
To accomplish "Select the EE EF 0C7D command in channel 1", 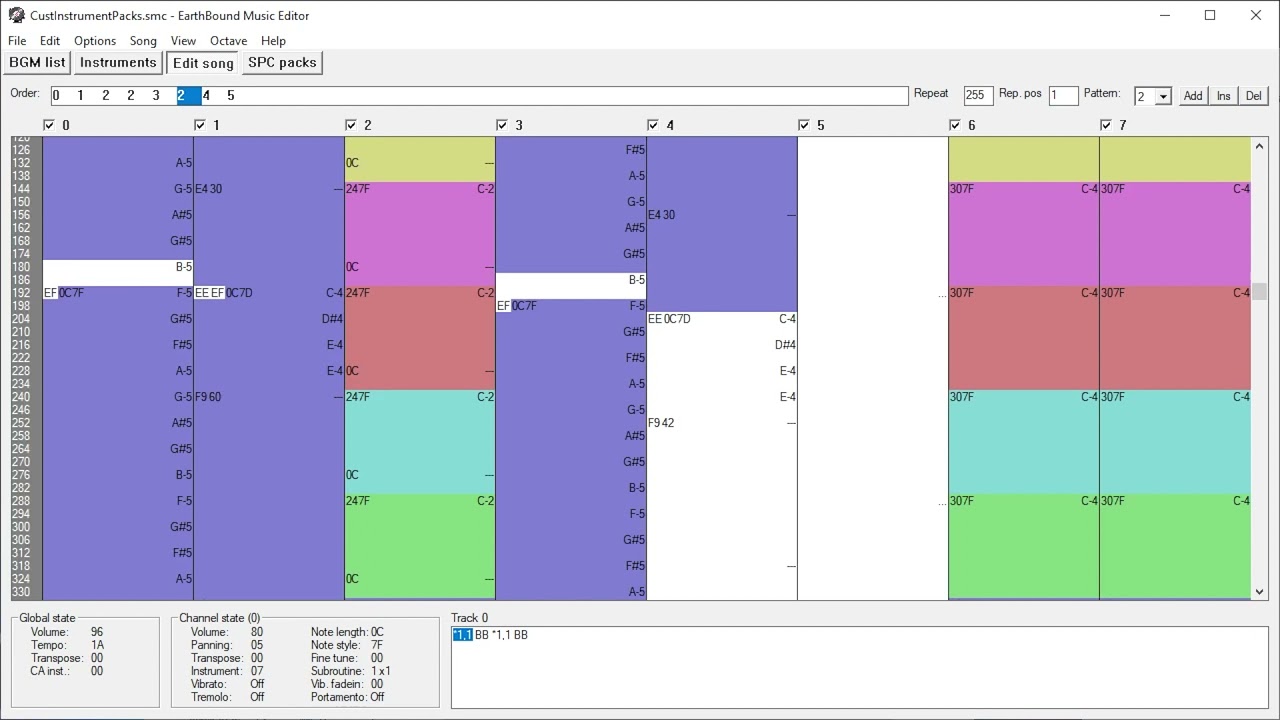I will 224,293.
